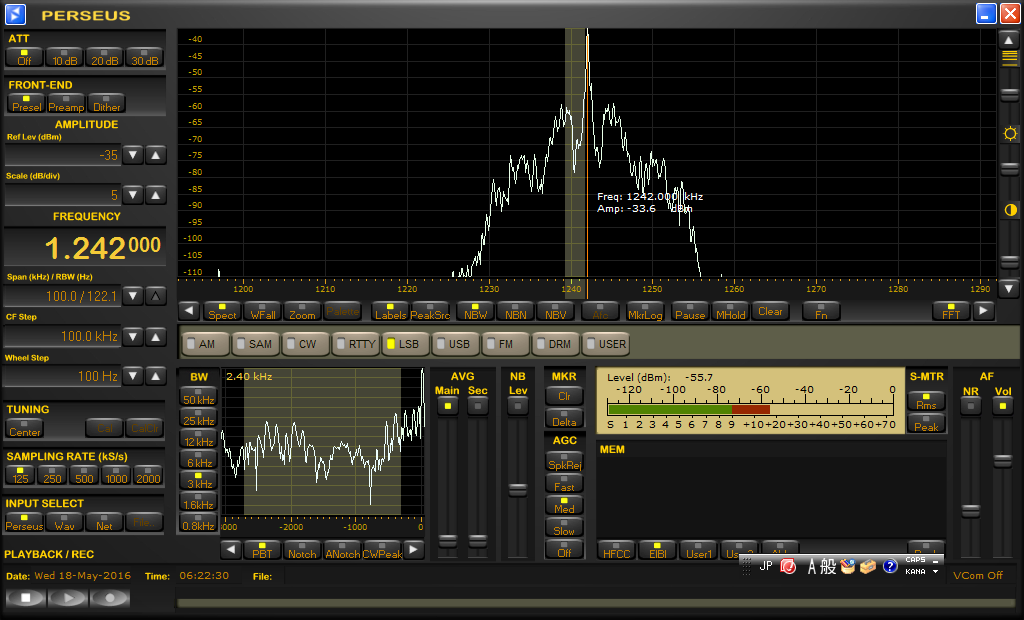The height and width of the screenshot is (620, 1024).
Task: Click the Clear button under spectrum
Action: tap(770, 311)
